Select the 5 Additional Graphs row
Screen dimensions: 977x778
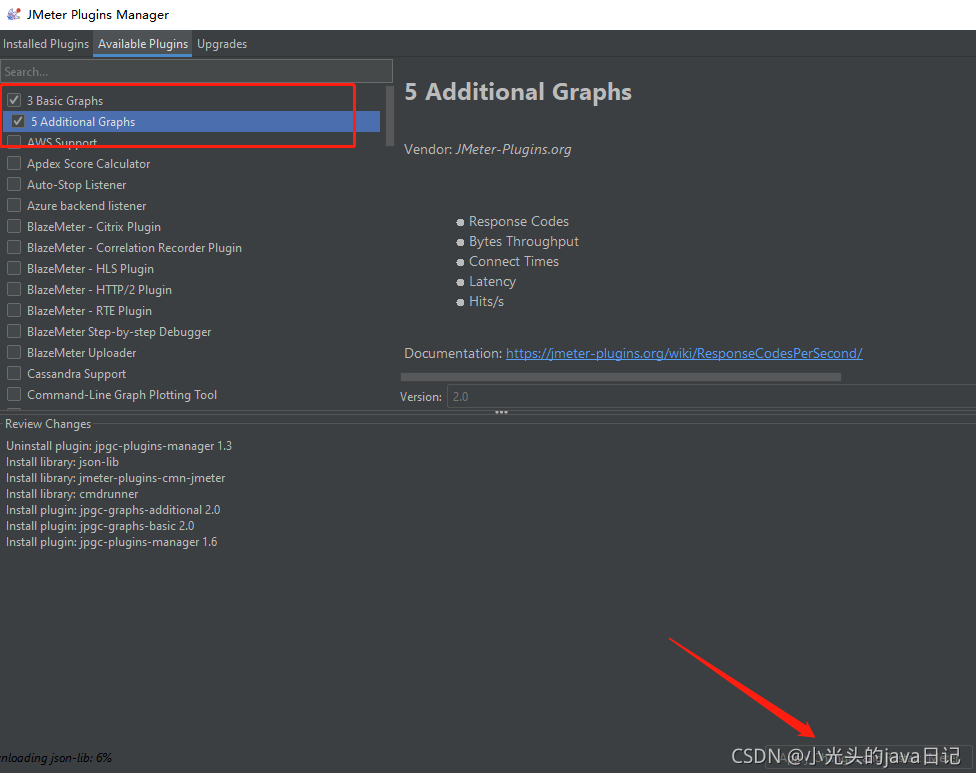(x=191, y=121)
